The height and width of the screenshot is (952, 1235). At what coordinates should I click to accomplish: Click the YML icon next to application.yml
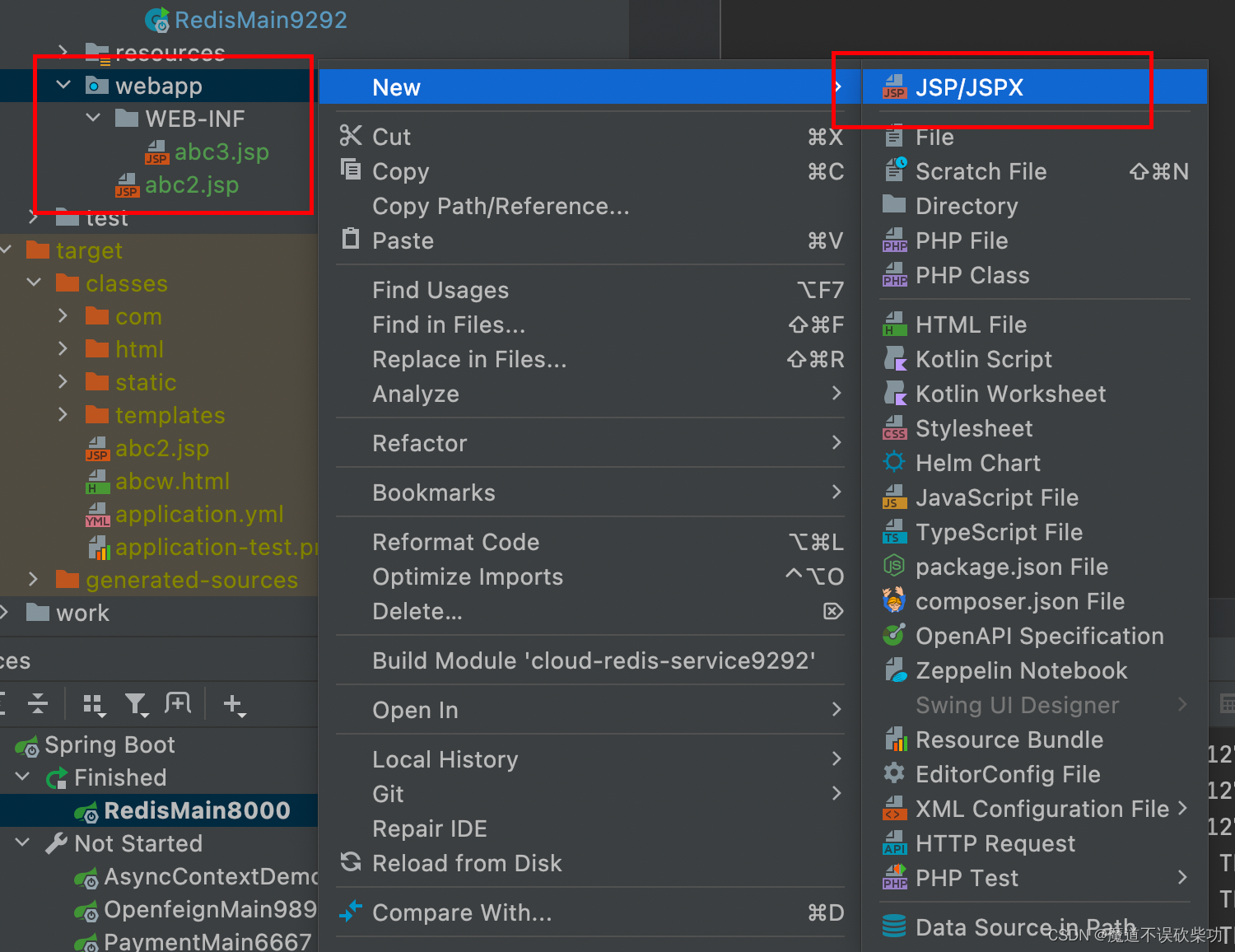[x=96, y=514]
